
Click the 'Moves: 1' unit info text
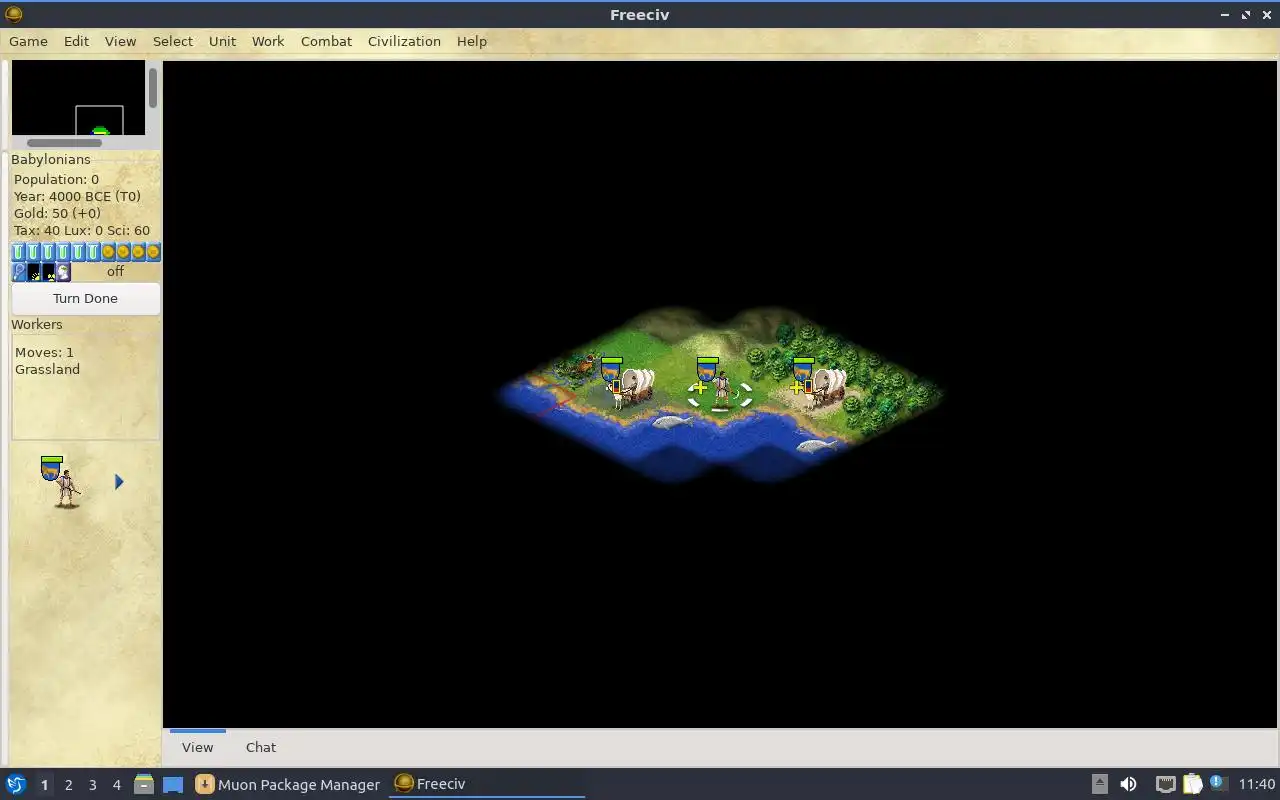coord(44,352)
